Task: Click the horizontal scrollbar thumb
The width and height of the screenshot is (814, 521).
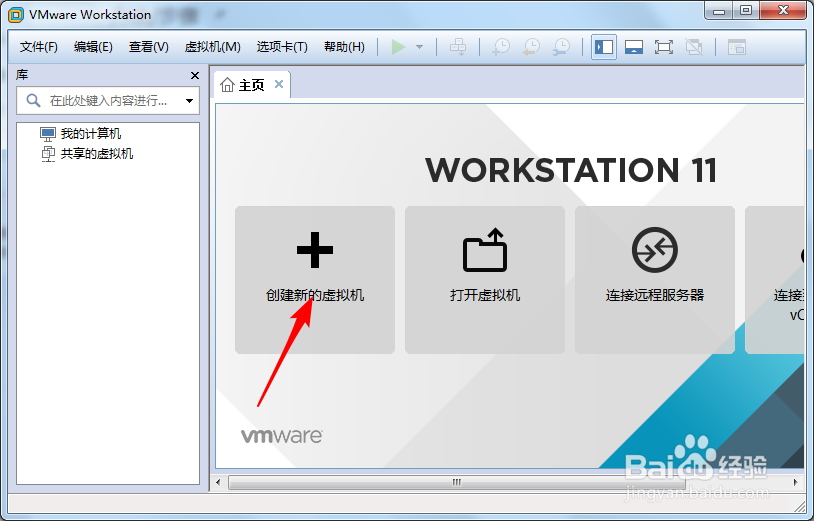Action: pos(457,483)
